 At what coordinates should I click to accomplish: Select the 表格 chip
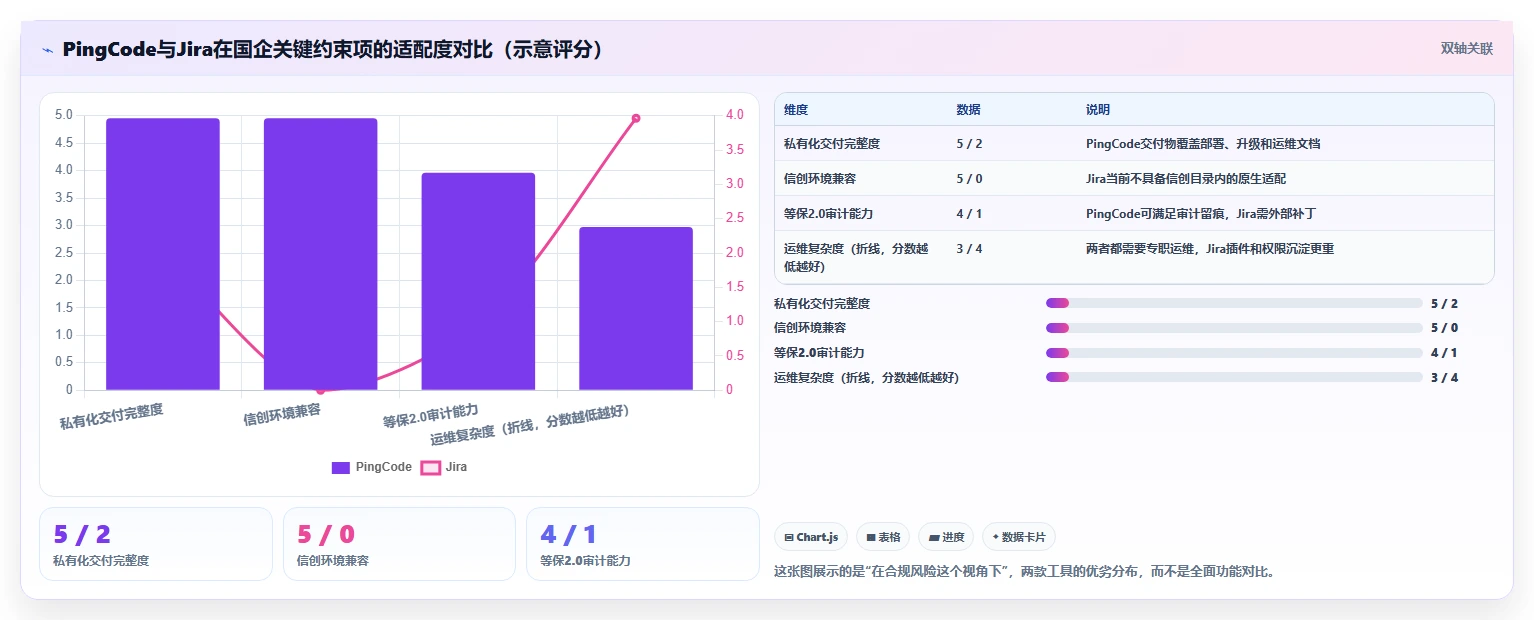click(x=883, y=537)
